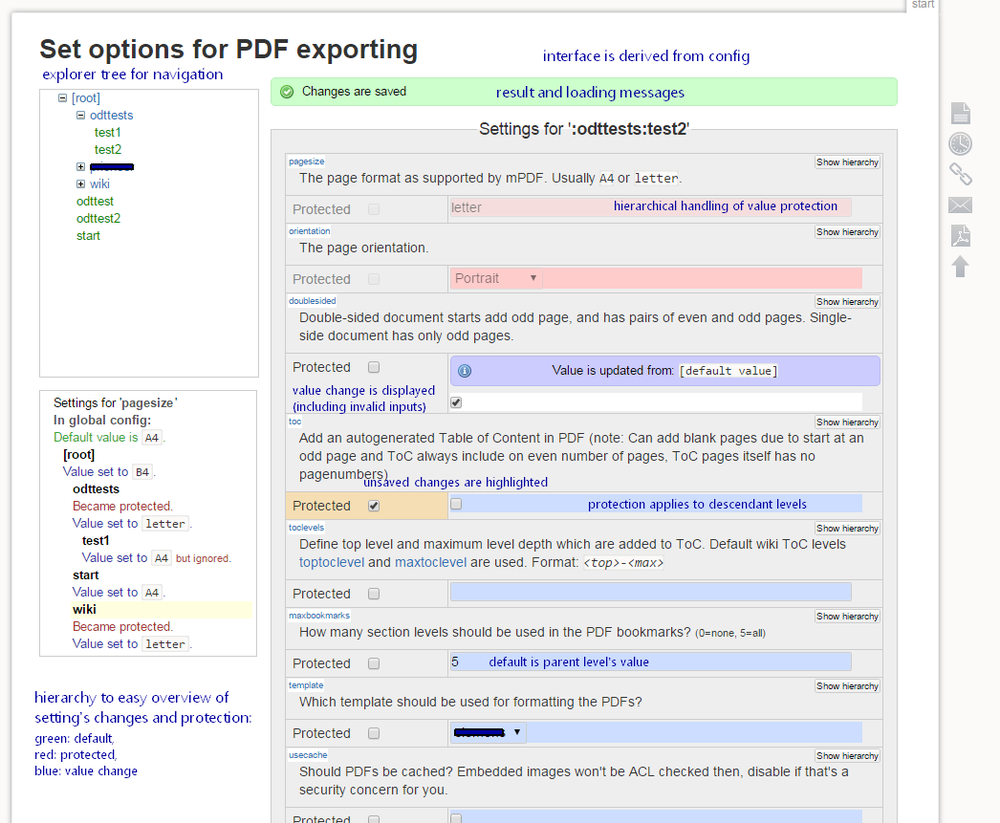Open the Portrait orientation dropdown
Screen dimensions: 1000x823
[496, 278]
